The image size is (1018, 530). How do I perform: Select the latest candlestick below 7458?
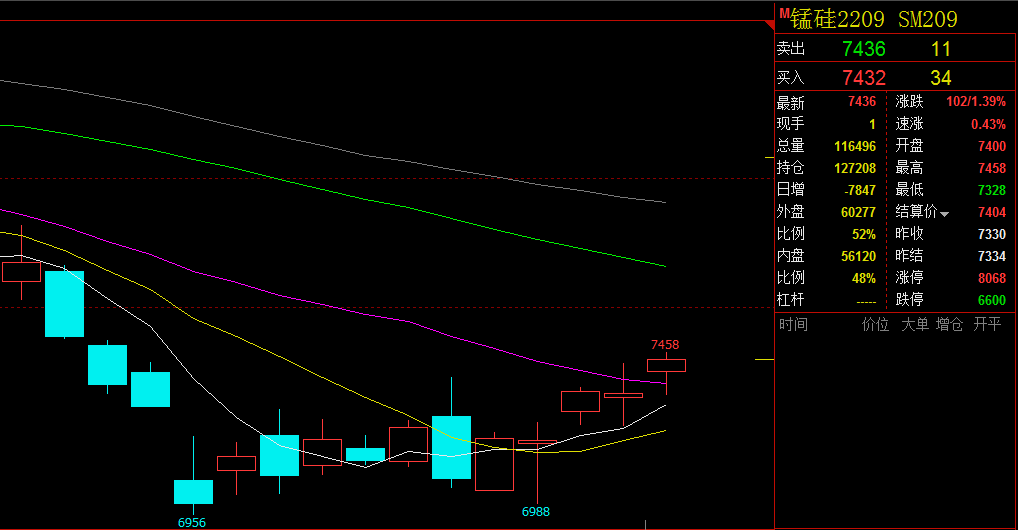point(666,365)
